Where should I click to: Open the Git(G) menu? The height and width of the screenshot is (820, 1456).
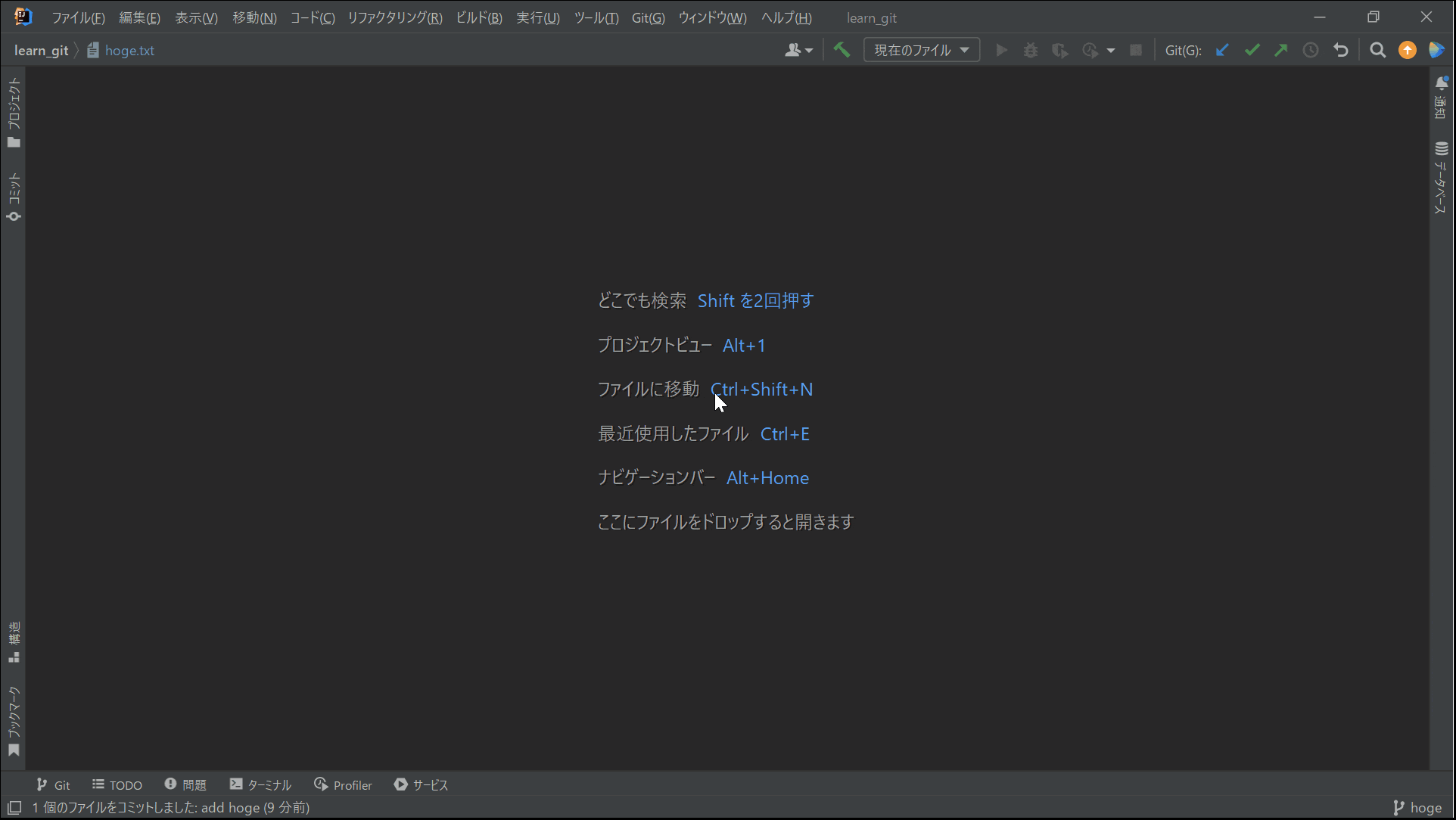(x=647, y=17)
